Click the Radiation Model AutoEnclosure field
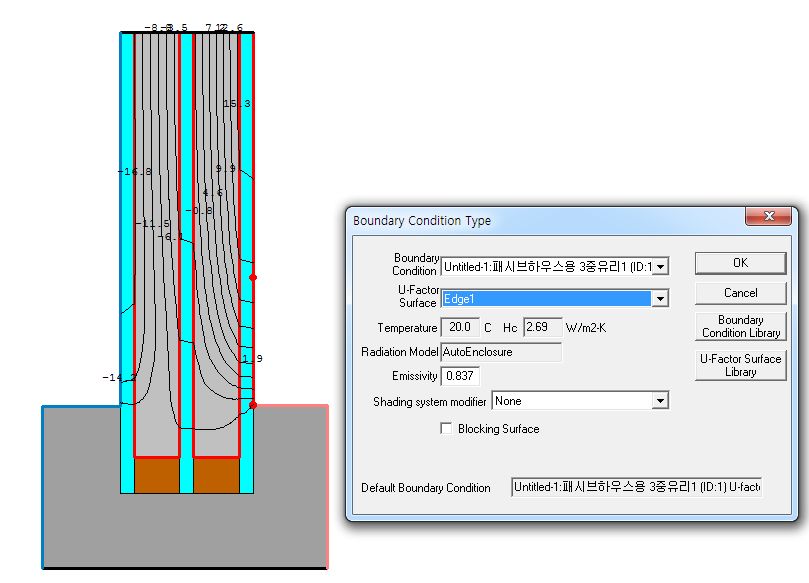 (x=500, y=352)
